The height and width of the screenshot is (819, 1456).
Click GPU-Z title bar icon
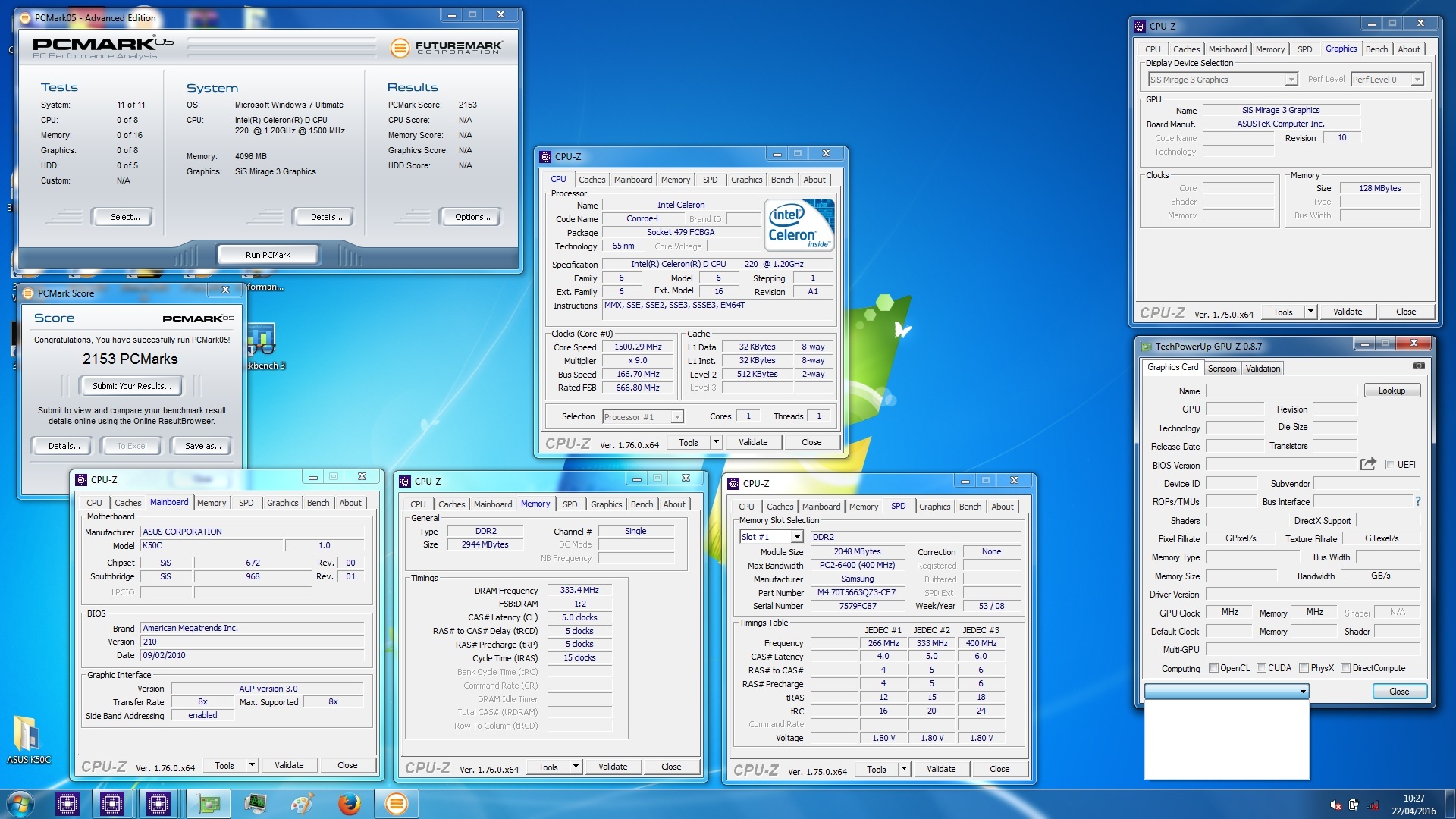[x=1146, y=347]
